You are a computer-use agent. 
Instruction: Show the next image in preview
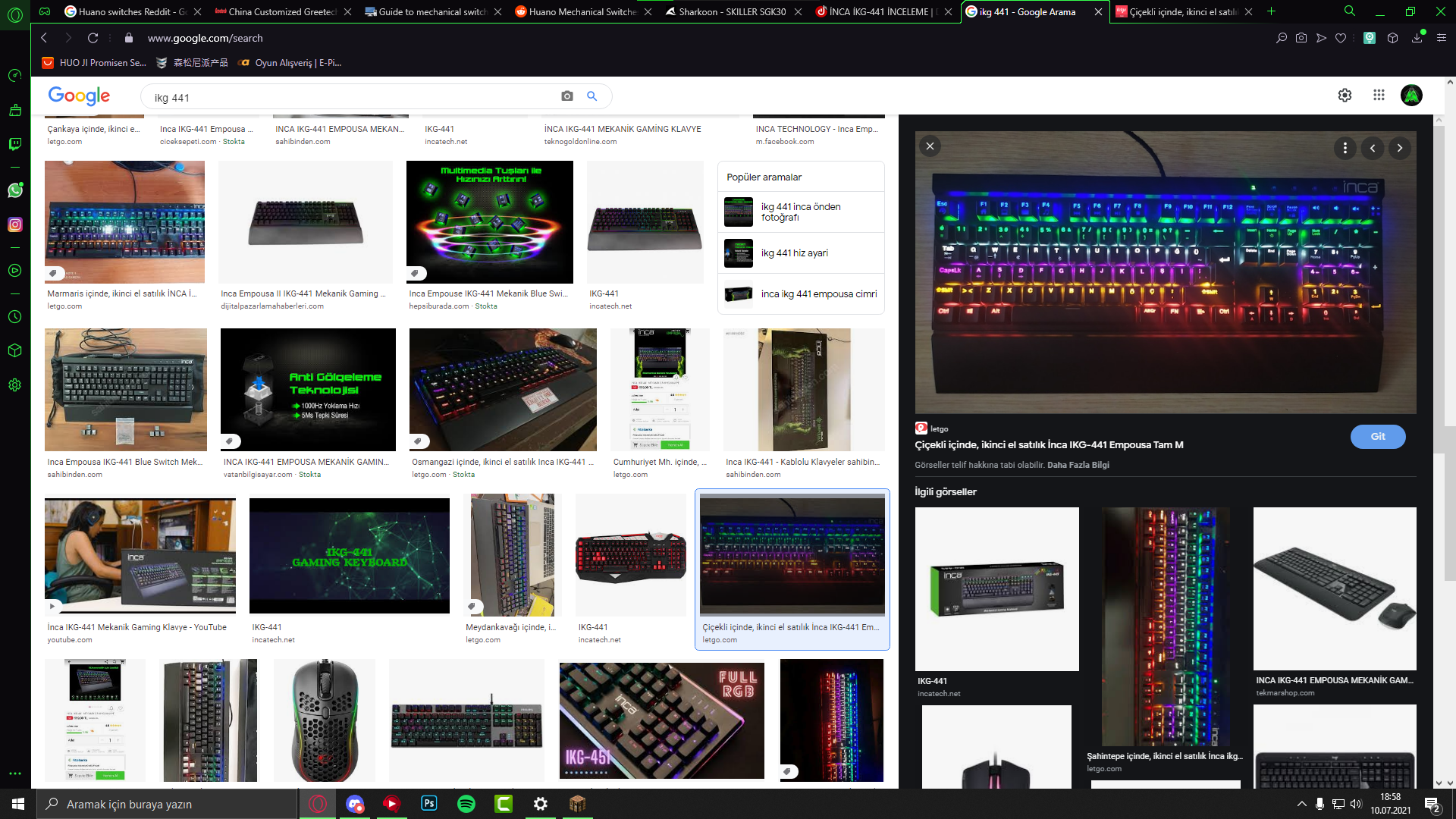pyautogui.click(x=1400, y=148)
